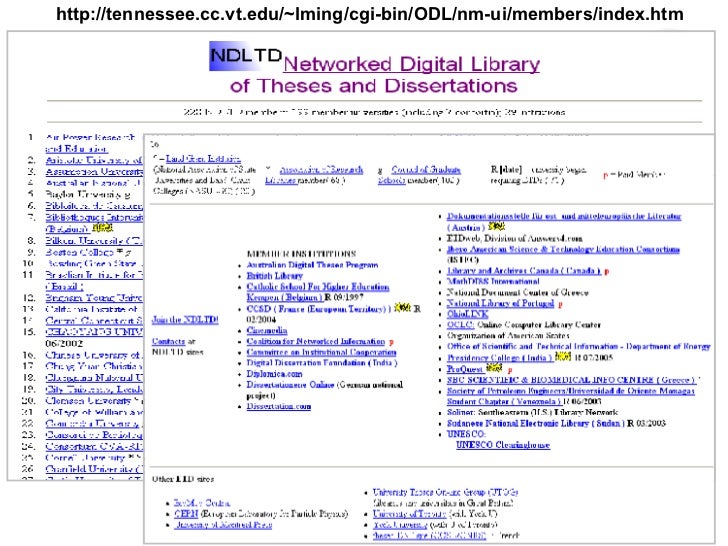Open the UNESCO link
The height and width of the screenshot is (546, 728).
pos(466,434)
